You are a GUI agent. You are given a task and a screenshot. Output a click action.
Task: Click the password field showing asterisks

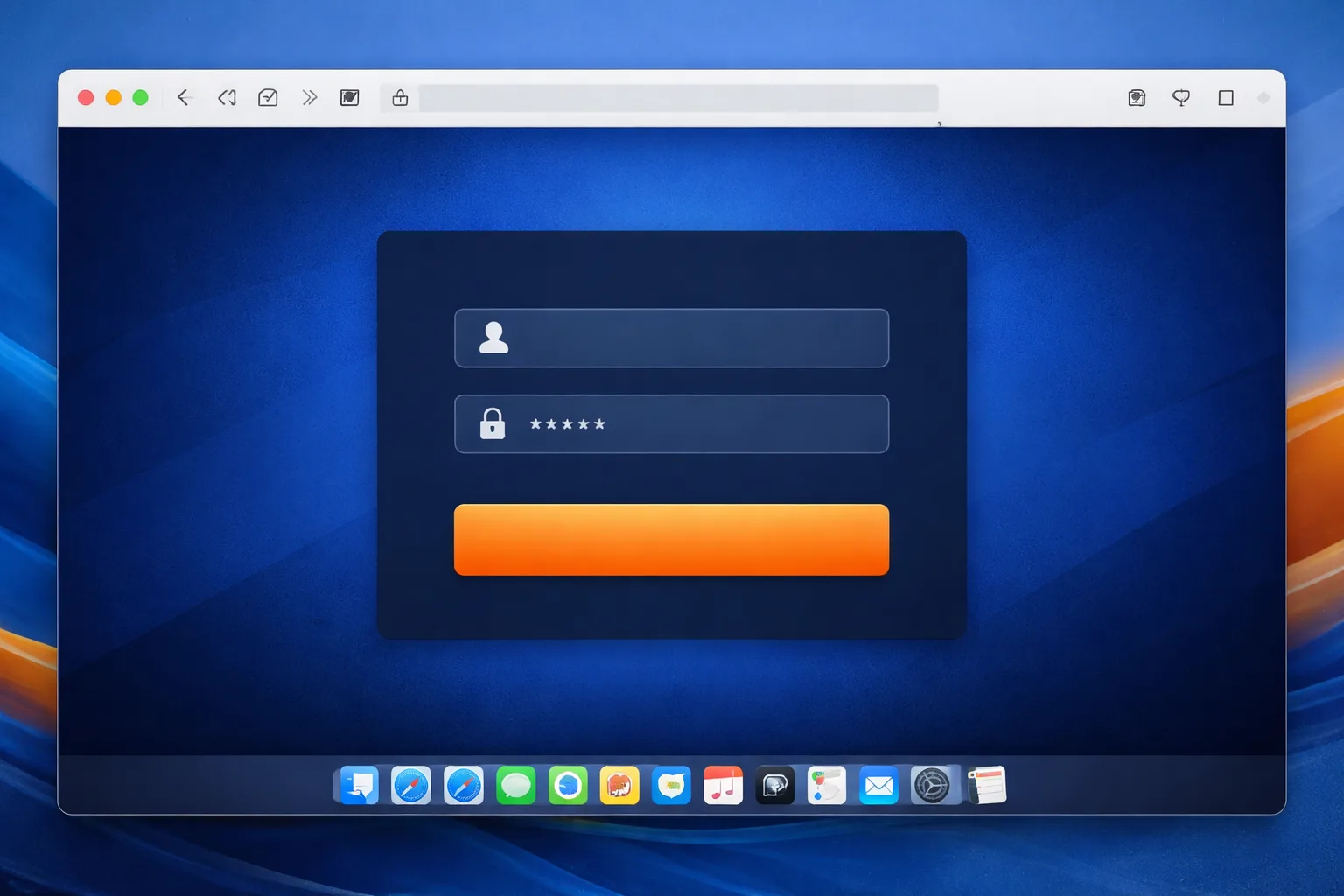(671, 424)
